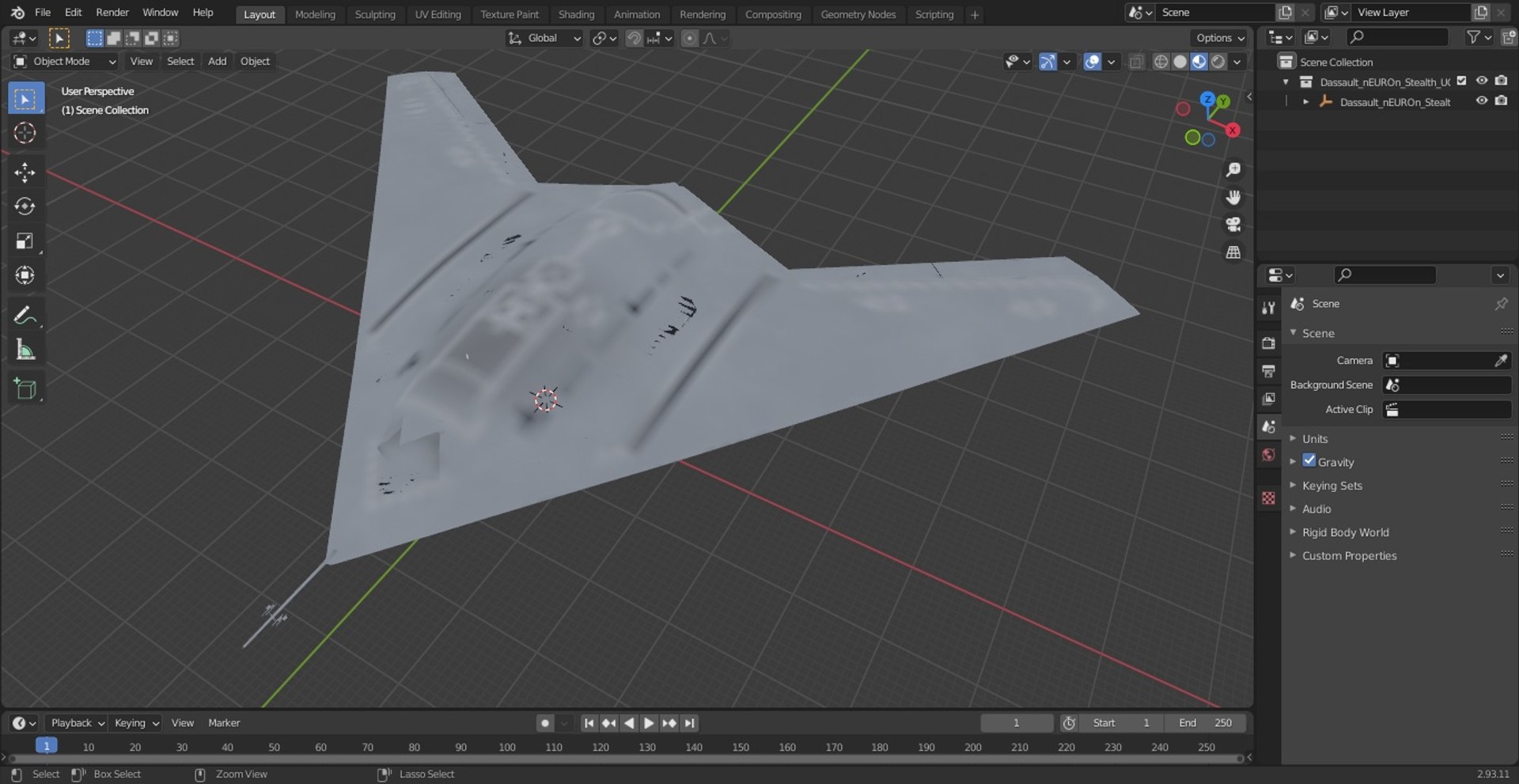Screen dimensions: 1519x784
Task: Open the Output properties tab
Action: [1269, 371]
